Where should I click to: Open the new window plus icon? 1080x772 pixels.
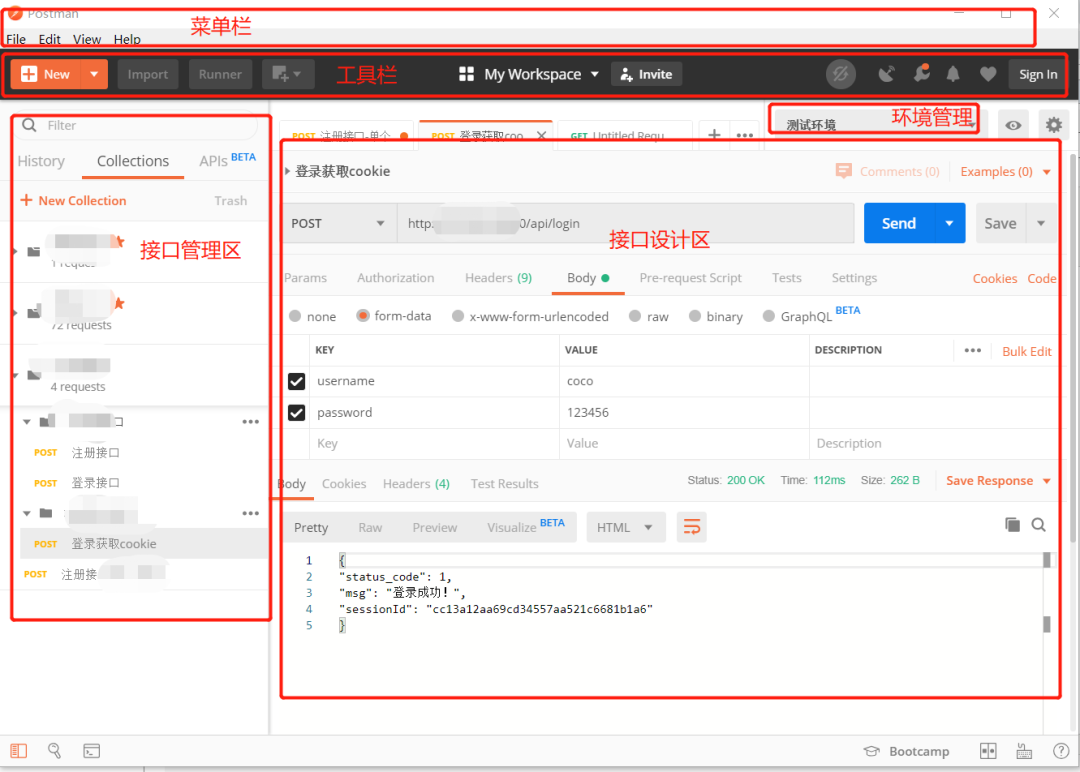pos(287,74)
